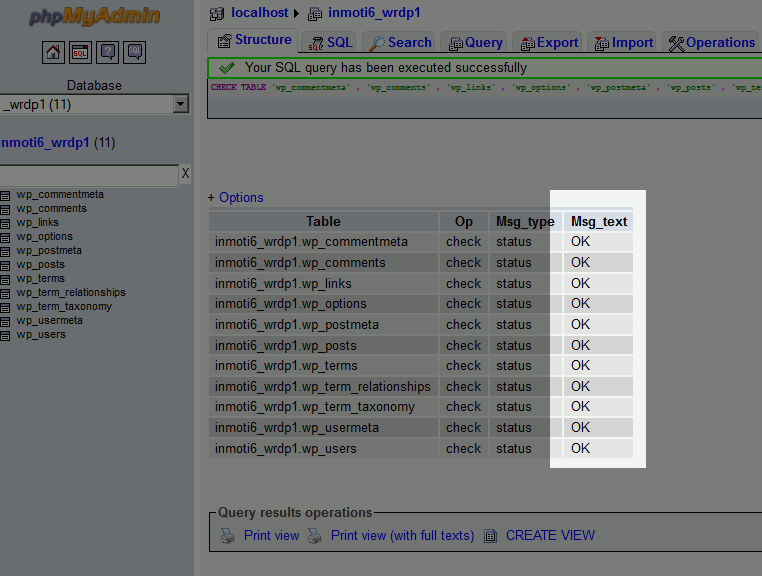Click the Print view printer icon
The height and width of the screenshot is (576, 762).
click(228, 536)
